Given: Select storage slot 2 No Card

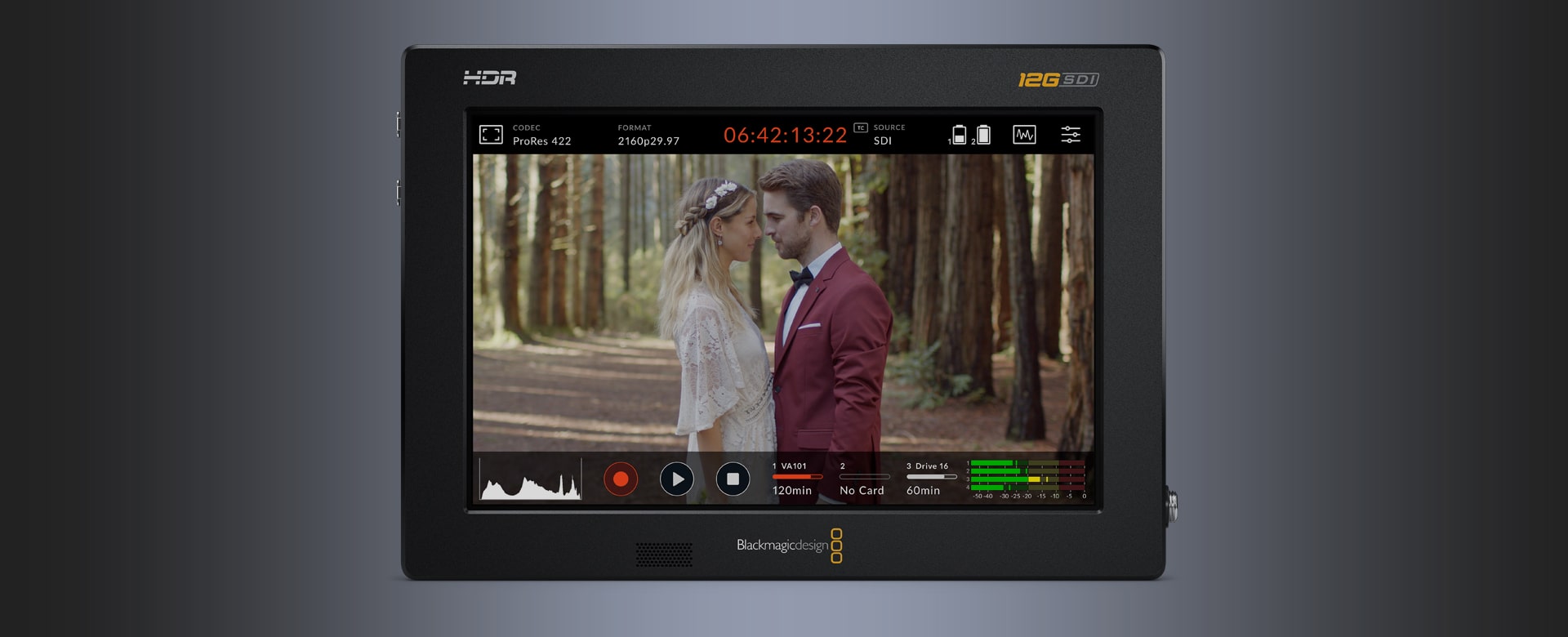Looking at the screenshot, I should [x=862, y=479].
